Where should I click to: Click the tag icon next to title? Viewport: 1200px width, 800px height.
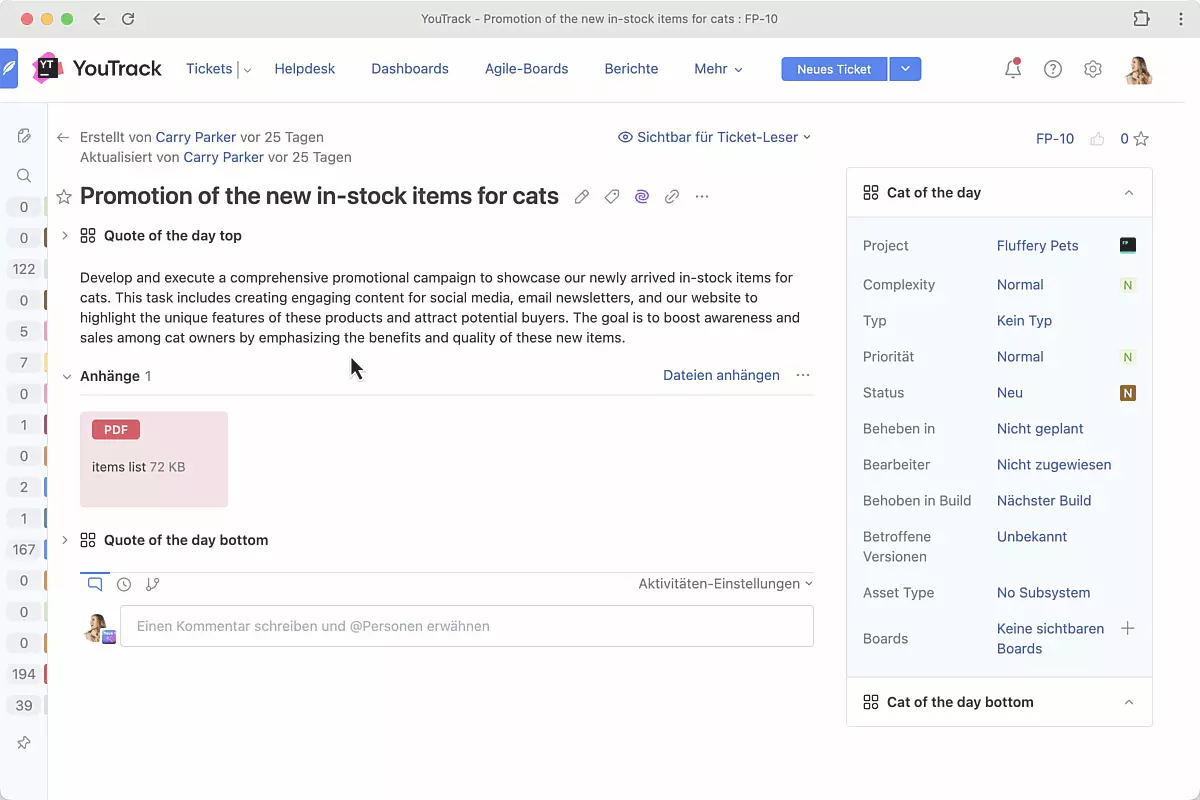[612, 197]
